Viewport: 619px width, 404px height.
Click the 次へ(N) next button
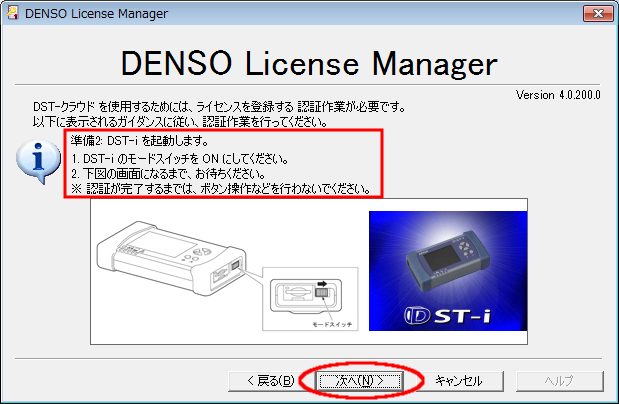click(360, 381)
